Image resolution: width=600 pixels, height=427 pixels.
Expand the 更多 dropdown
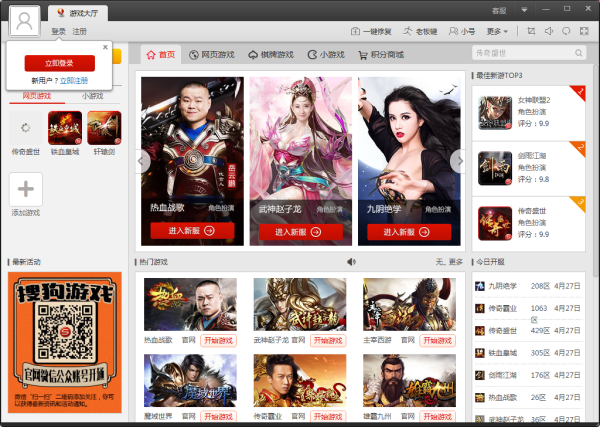[497, 31]
